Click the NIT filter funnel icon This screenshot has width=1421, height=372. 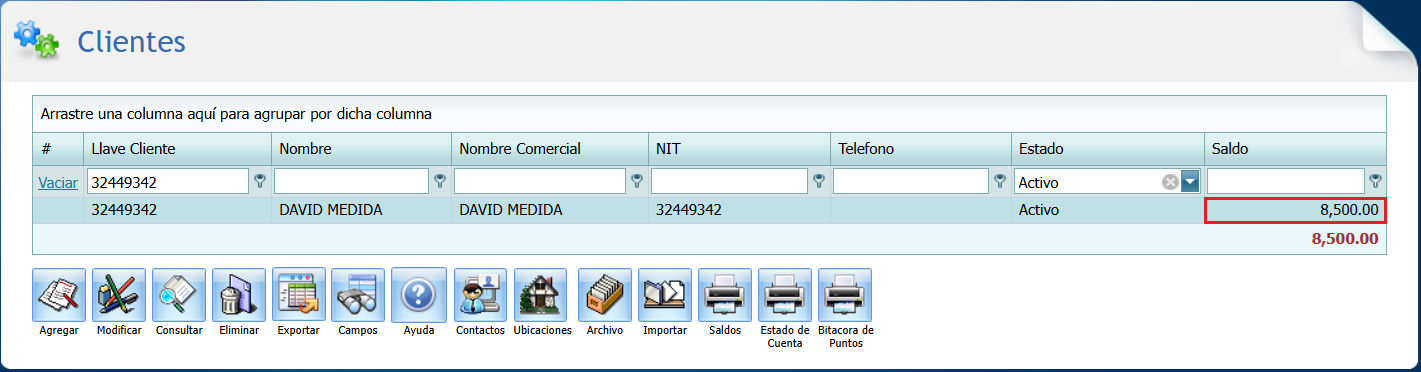[819, 181]
